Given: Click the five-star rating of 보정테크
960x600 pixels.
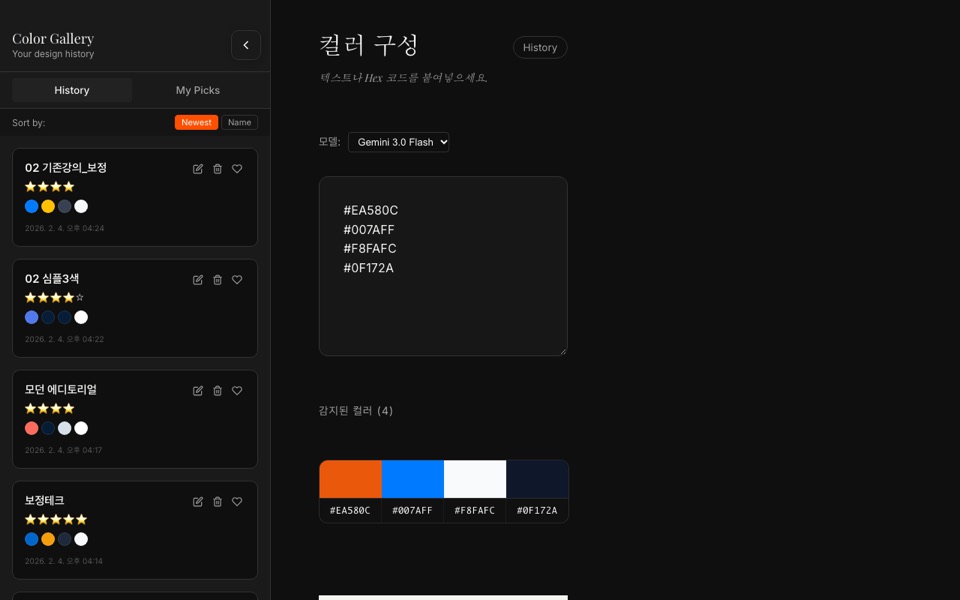Looking at the screenshot, I should [x=56, y=519].
